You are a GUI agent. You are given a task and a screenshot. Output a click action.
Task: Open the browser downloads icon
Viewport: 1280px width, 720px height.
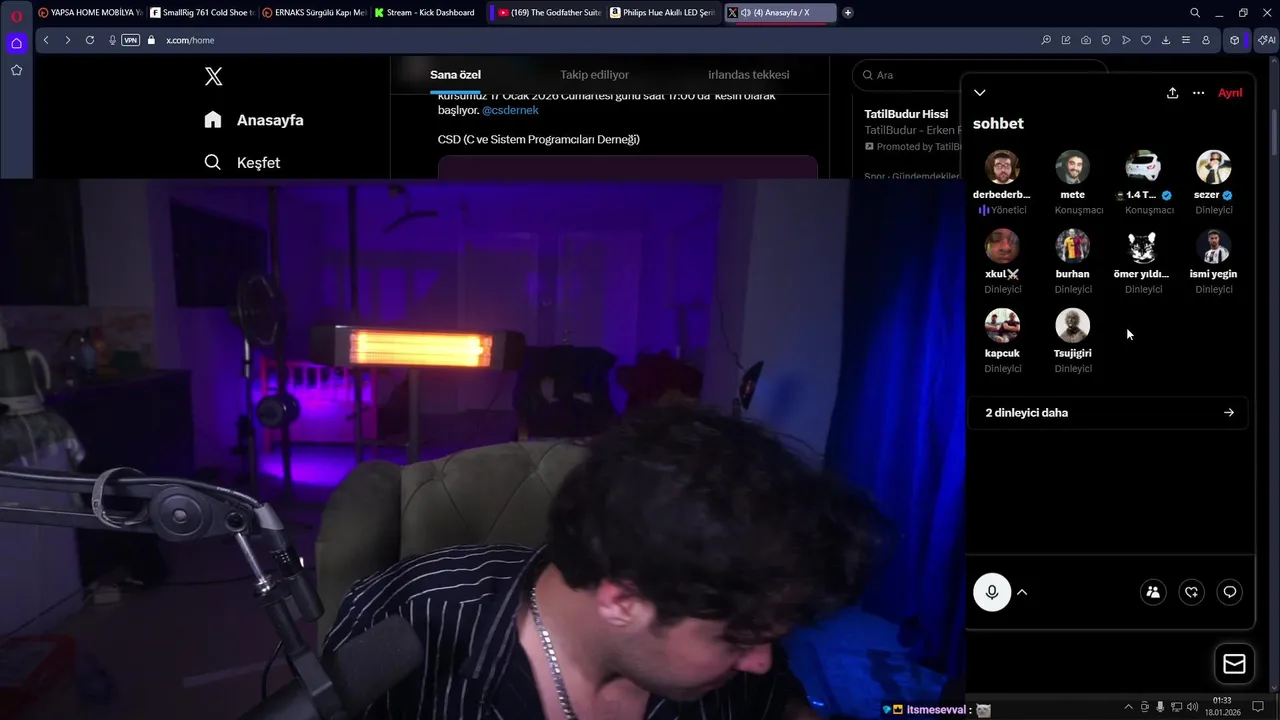pos(1166,40)
